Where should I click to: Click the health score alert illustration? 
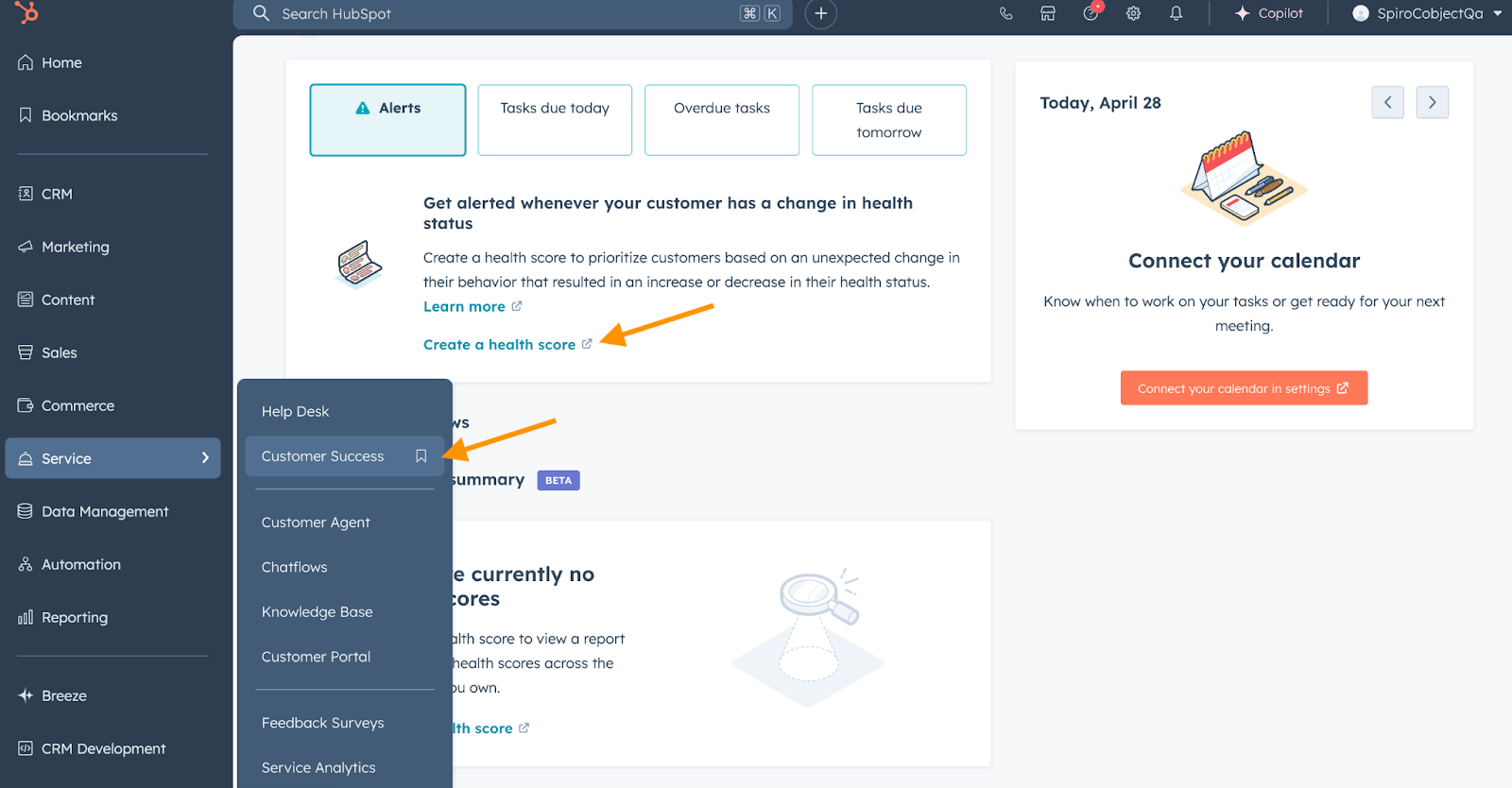pos(359,263)
